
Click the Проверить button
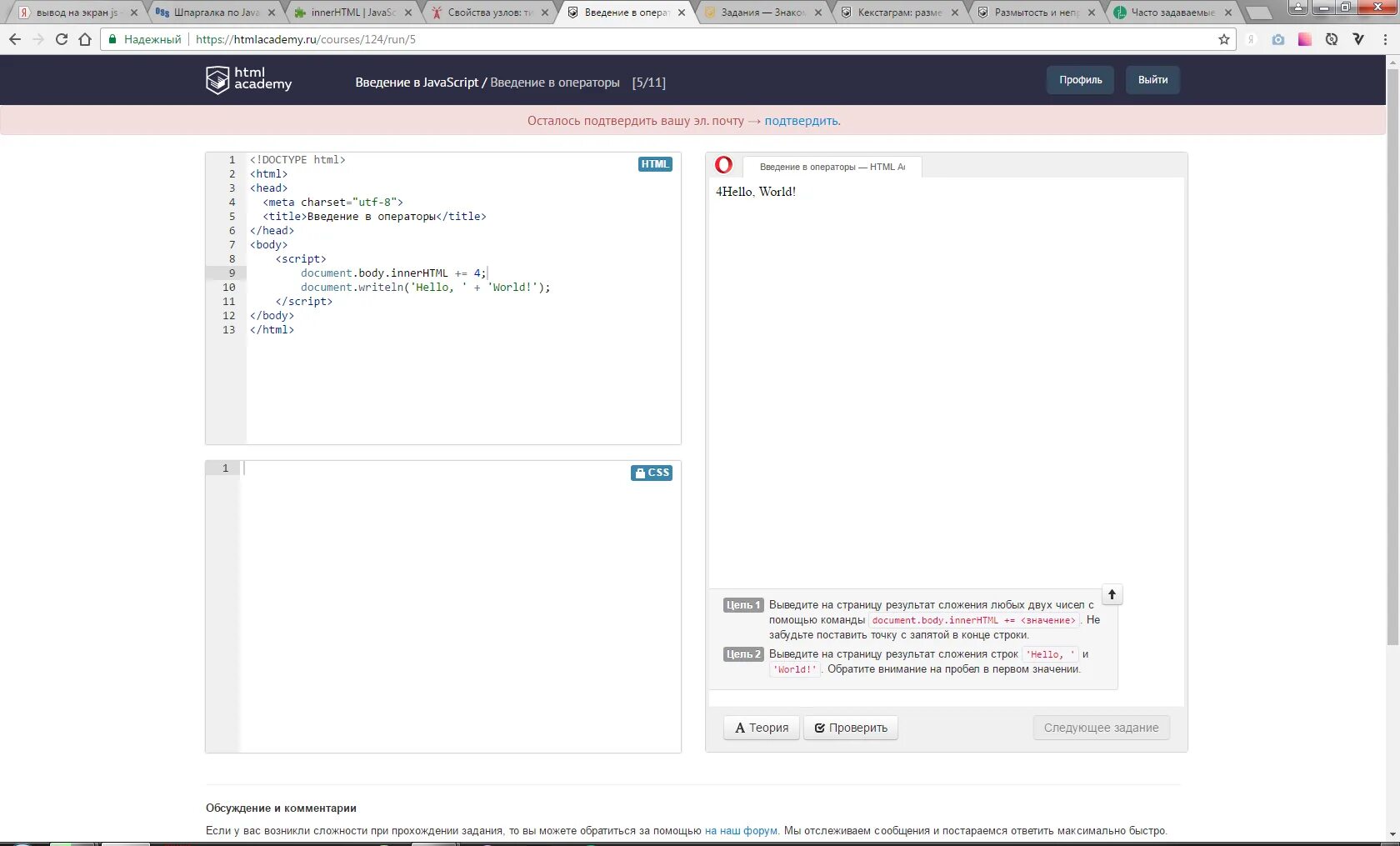tap(851, 728)
